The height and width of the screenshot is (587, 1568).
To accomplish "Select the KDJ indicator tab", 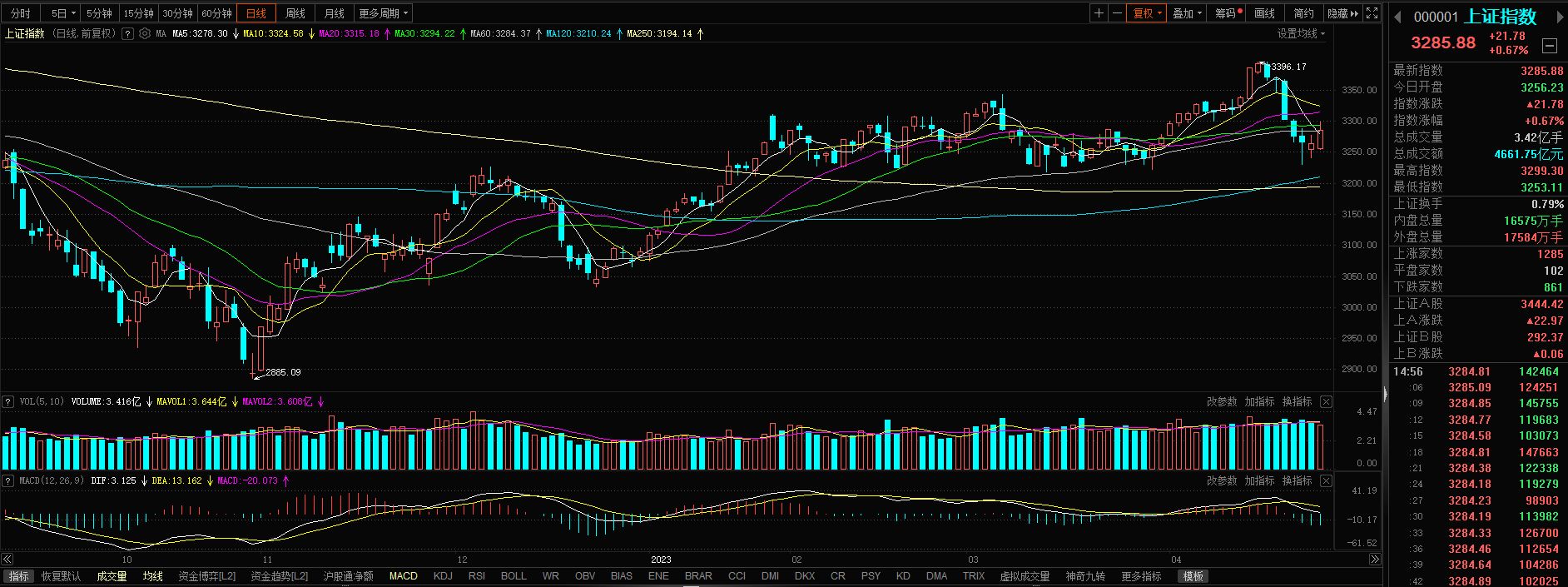I will [x=443, y=576].
